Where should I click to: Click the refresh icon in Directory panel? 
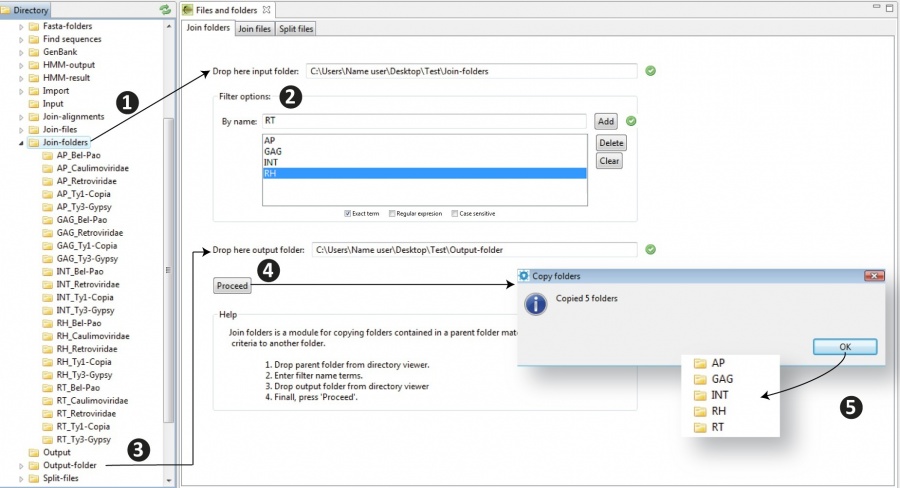pos(165,9)
